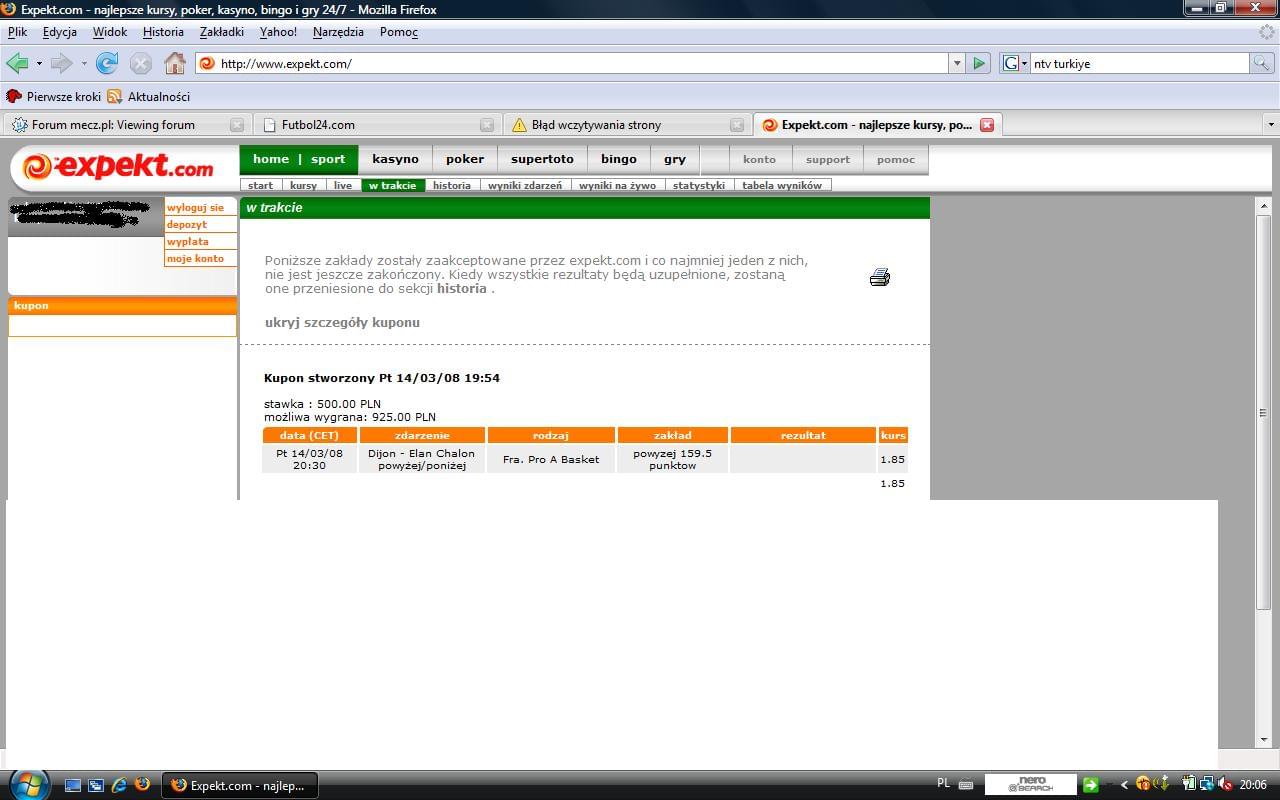
Task: Click the green back arrow button
Action: click(x=17, y=64)
